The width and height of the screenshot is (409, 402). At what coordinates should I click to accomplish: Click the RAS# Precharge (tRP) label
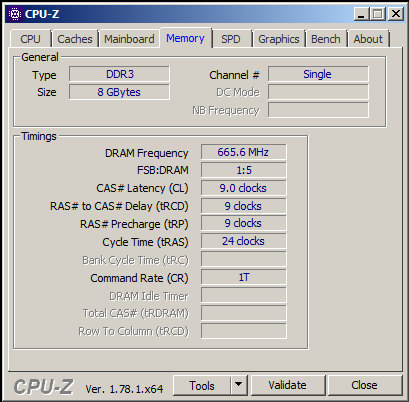[x=134, y=224]
